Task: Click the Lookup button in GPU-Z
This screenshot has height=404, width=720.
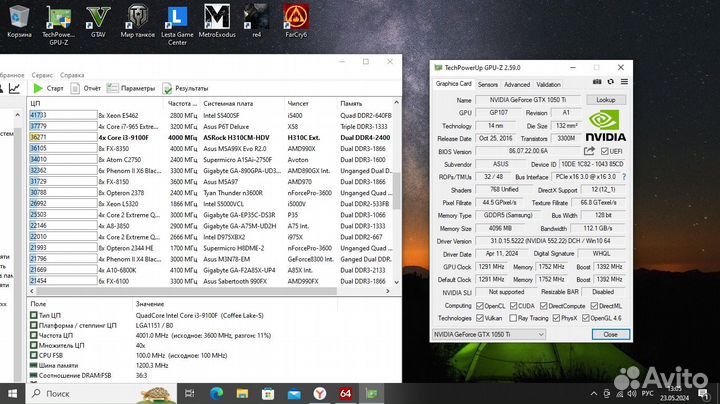Action: click(606, 100)
